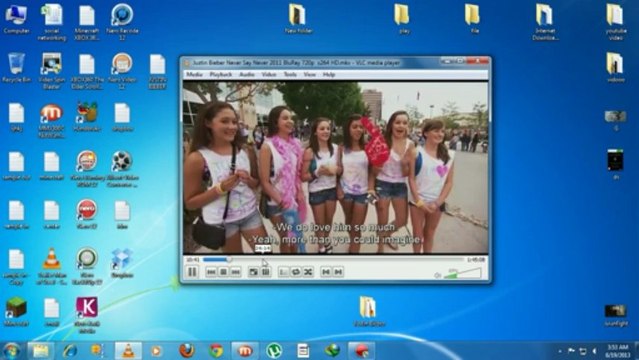Select the Handbrake desktop shortcut
The height and width of the screenshot is (360, 639).
[x=87, y=116]
